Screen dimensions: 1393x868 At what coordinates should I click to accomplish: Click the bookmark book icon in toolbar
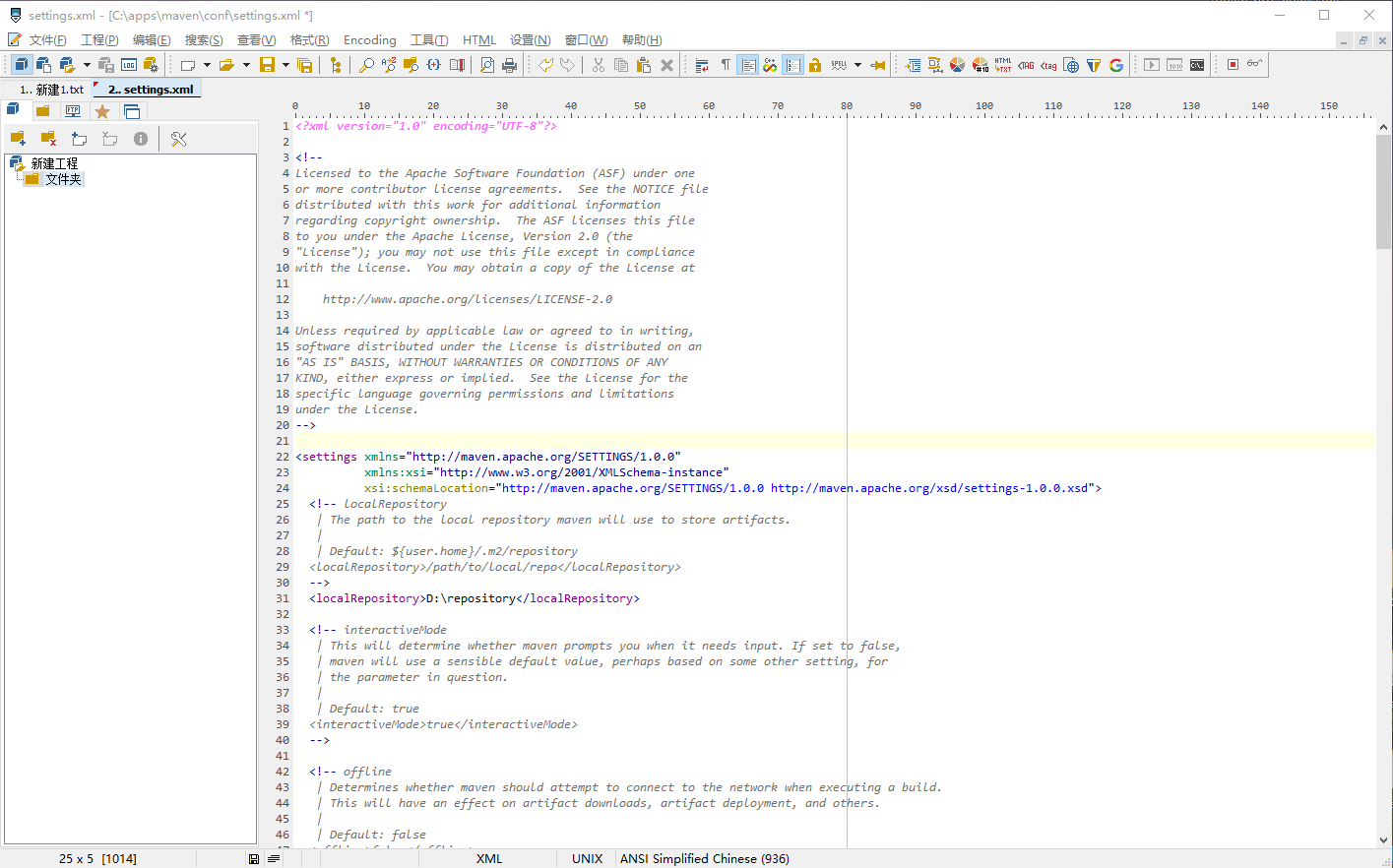457,65
